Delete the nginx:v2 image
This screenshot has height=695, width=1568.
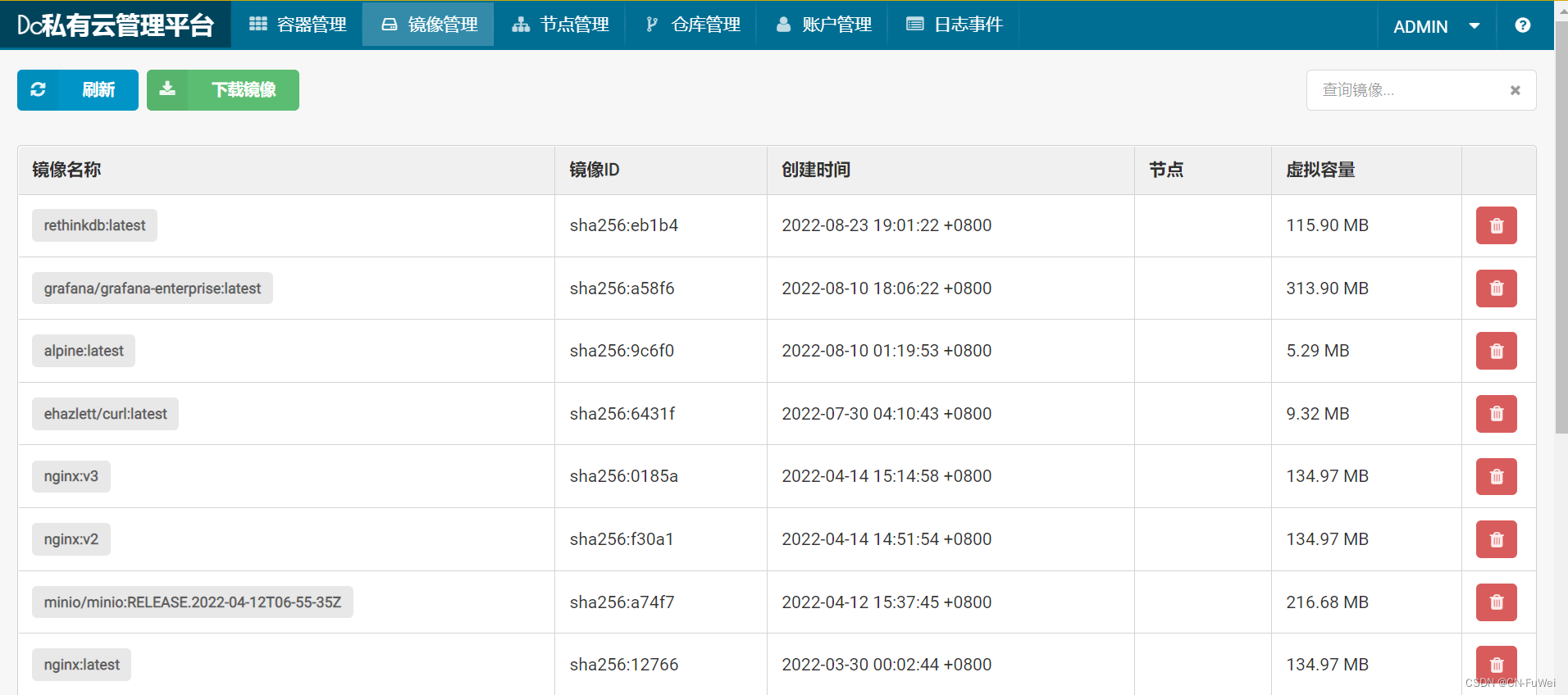click(x=1496, y=539)
